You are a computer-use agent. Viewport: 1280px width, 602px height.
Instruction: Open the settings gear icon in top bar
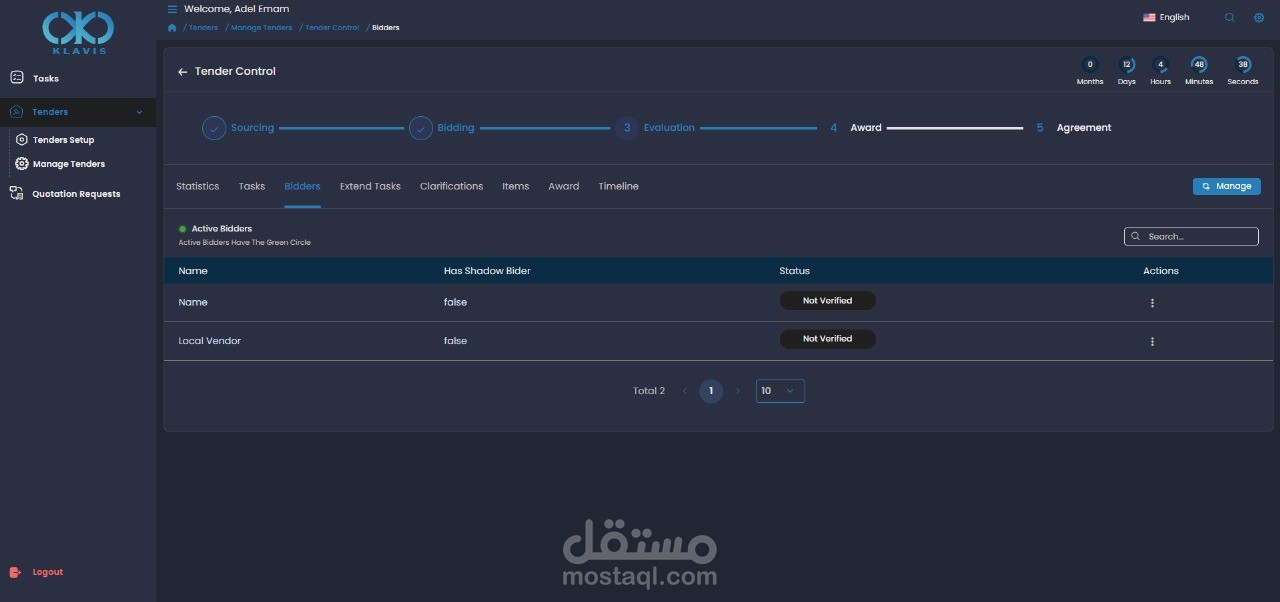coord(1259,17)
